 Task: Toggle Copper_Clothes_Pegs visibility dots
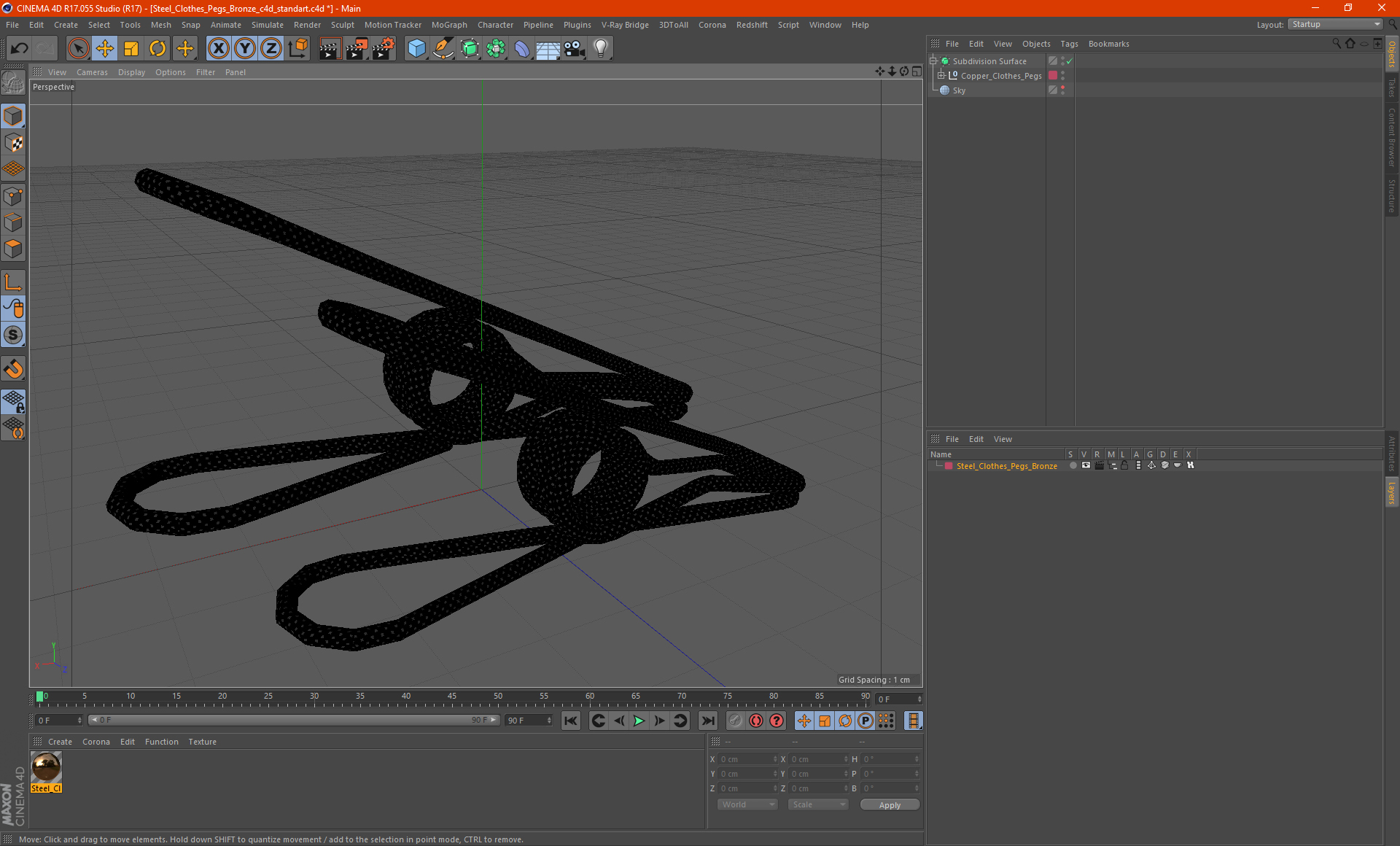(1062, 76)
